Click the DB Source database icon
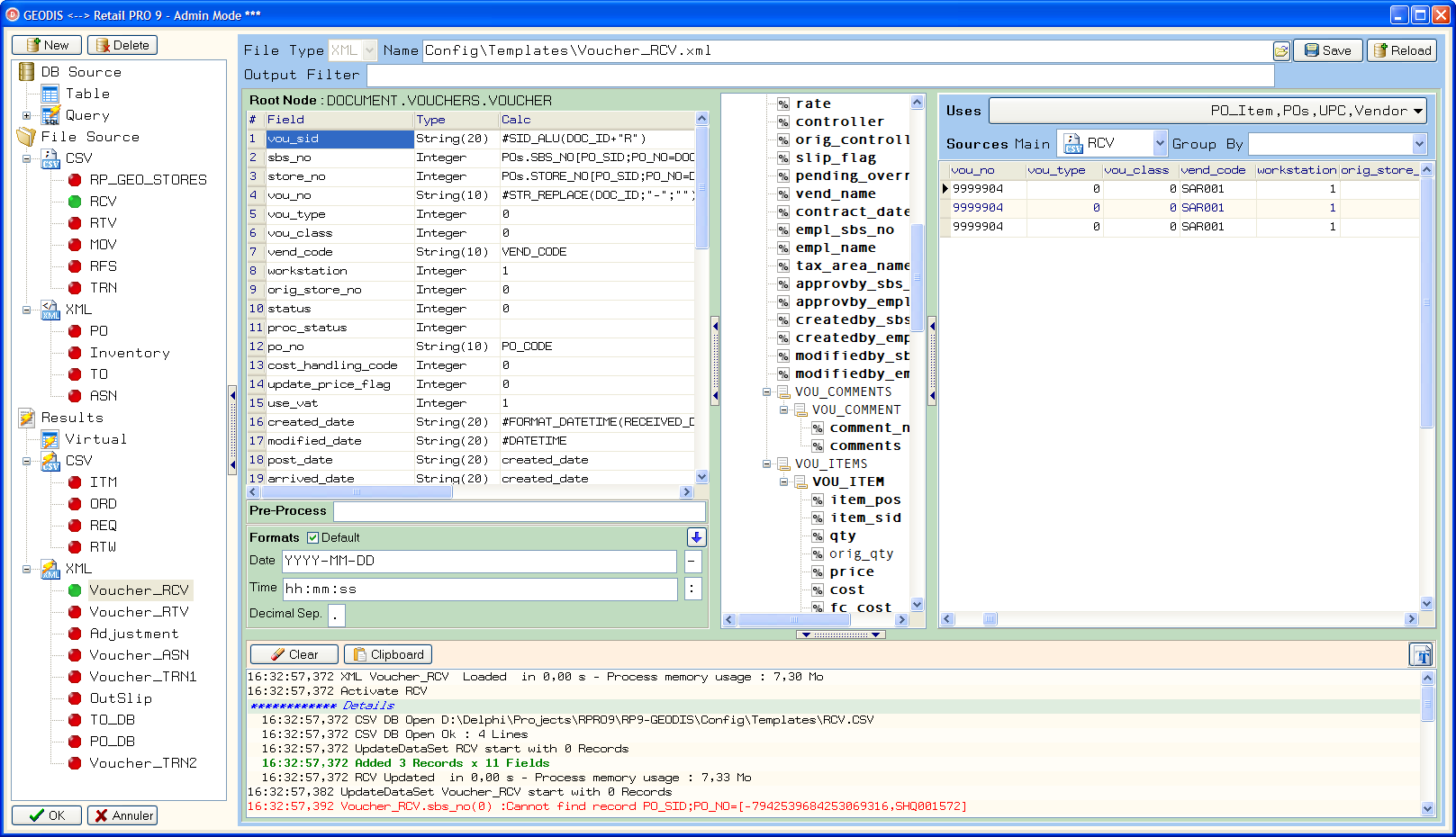This screenshot has width=1456, height=837. coord(27,72)
